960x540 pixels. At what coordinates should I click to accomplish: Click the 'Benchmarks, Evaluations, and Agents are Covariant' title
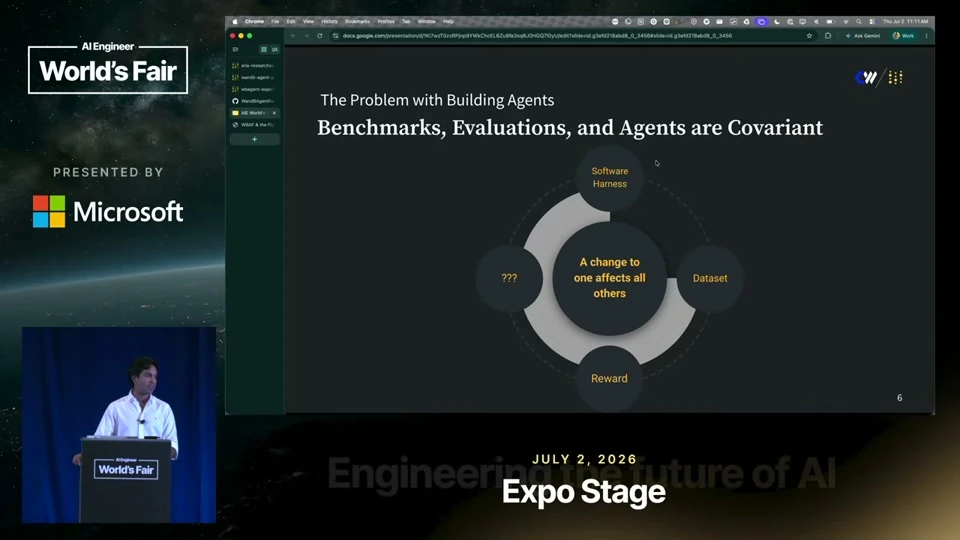point(570,127)
